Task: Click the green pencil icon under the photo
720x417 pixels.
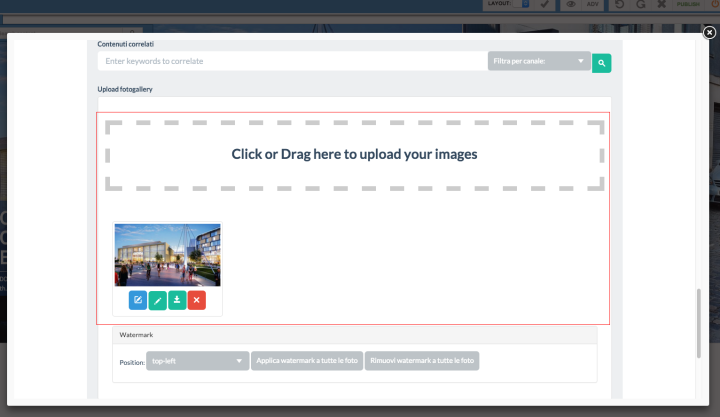Action: click(157, 300)
